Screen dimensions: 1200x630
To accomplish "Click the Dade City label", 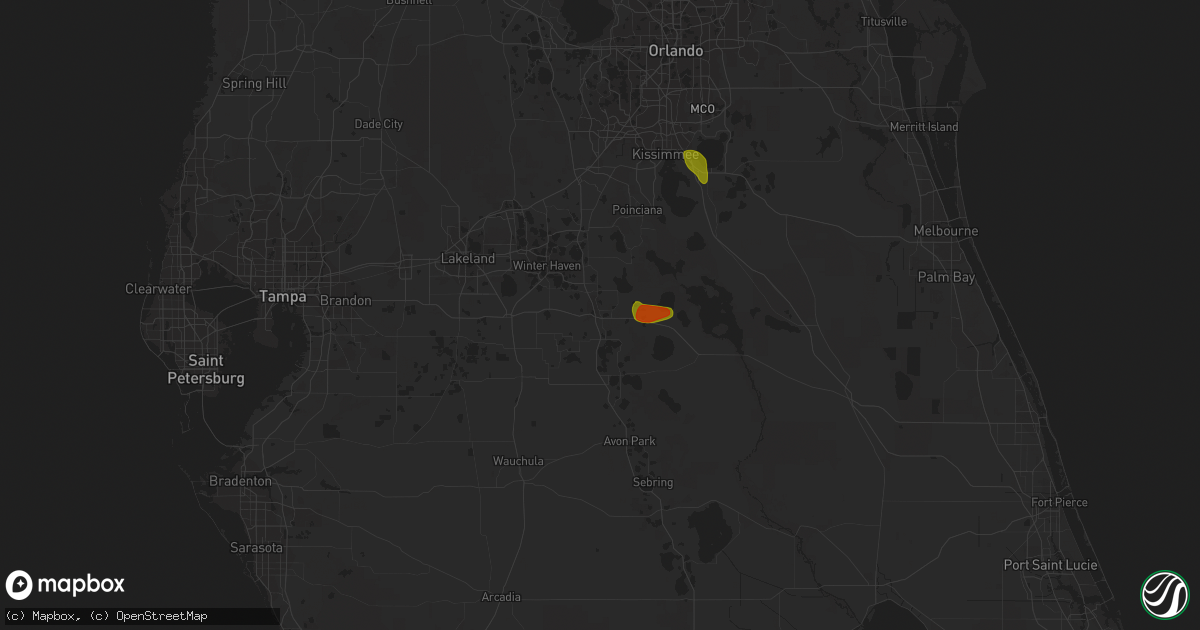I will pos(379,124).
